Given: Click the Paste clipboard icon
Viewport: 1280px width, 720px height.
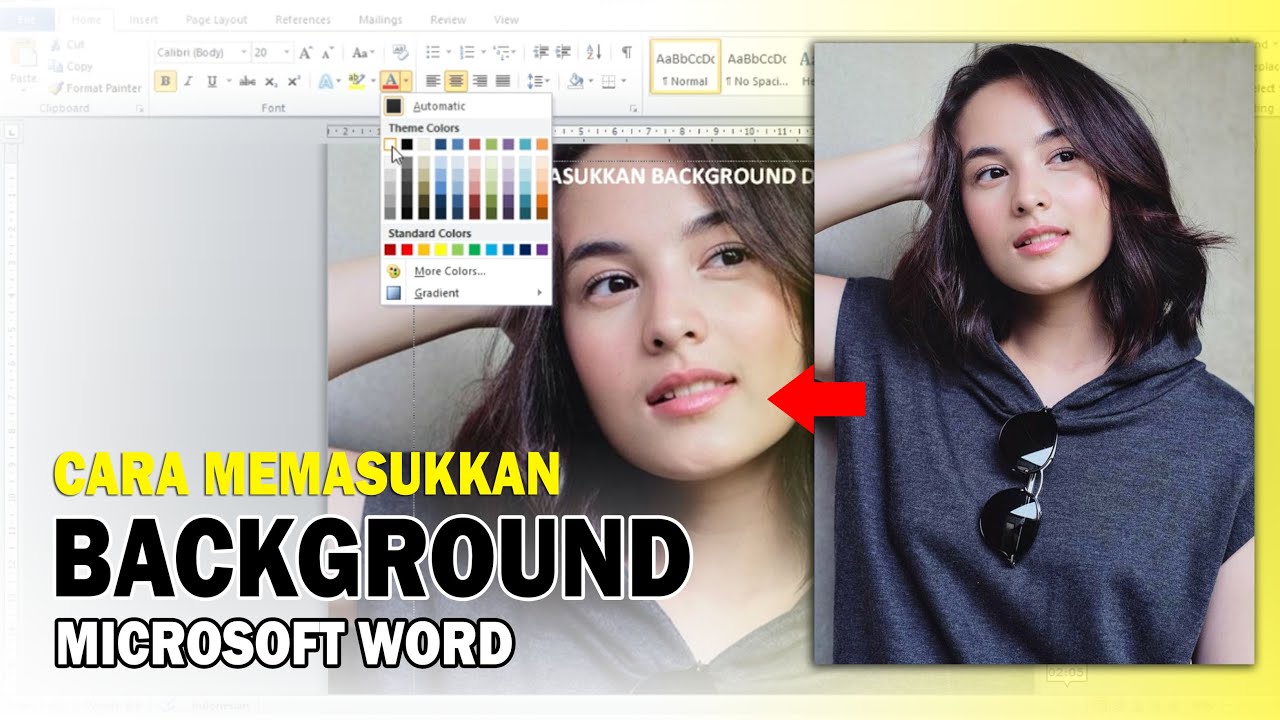Looking at the screenshot, I should click(23, 54).
